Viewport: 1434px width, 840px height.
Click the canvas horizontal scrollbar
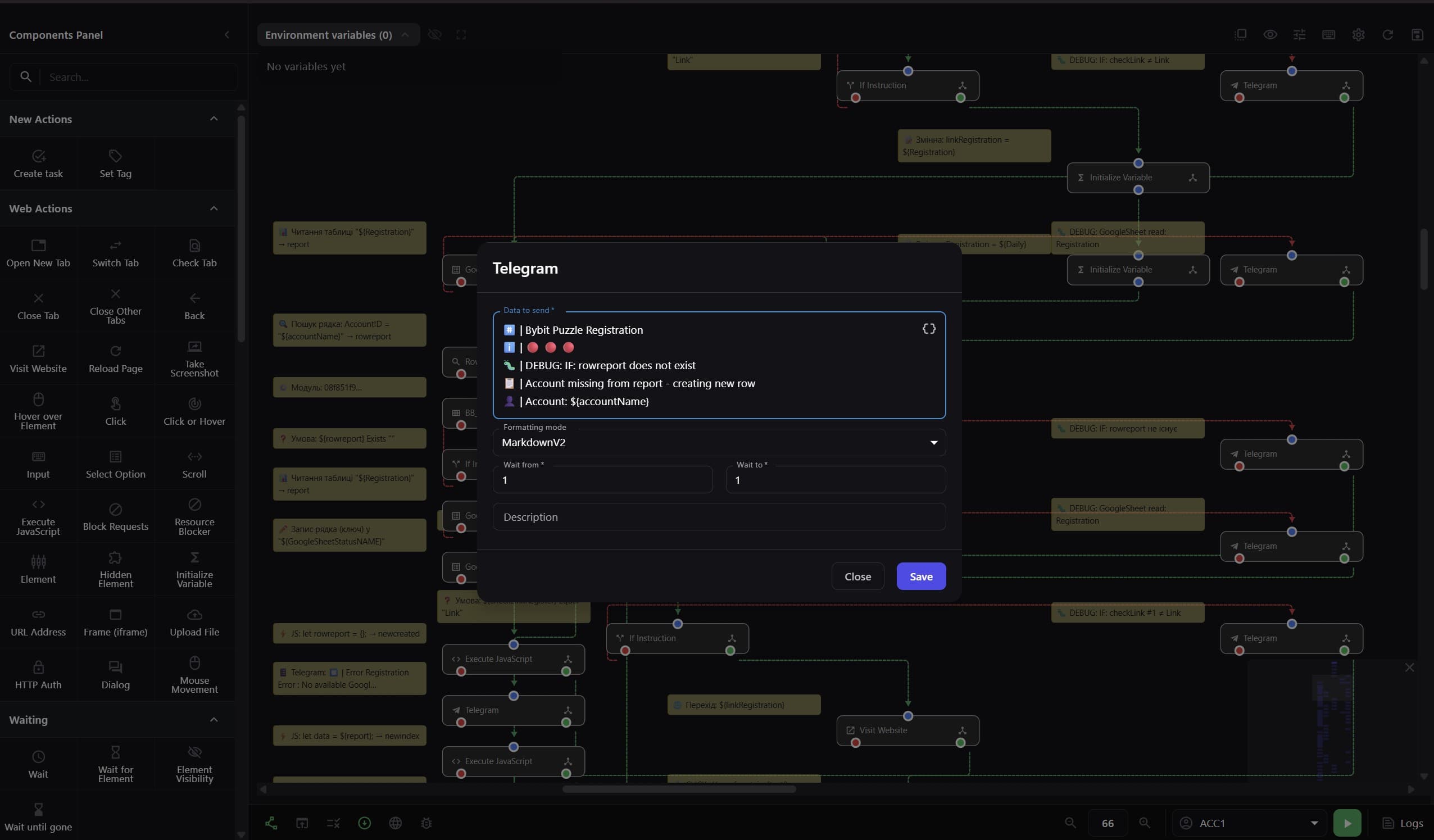pos(679,789)
